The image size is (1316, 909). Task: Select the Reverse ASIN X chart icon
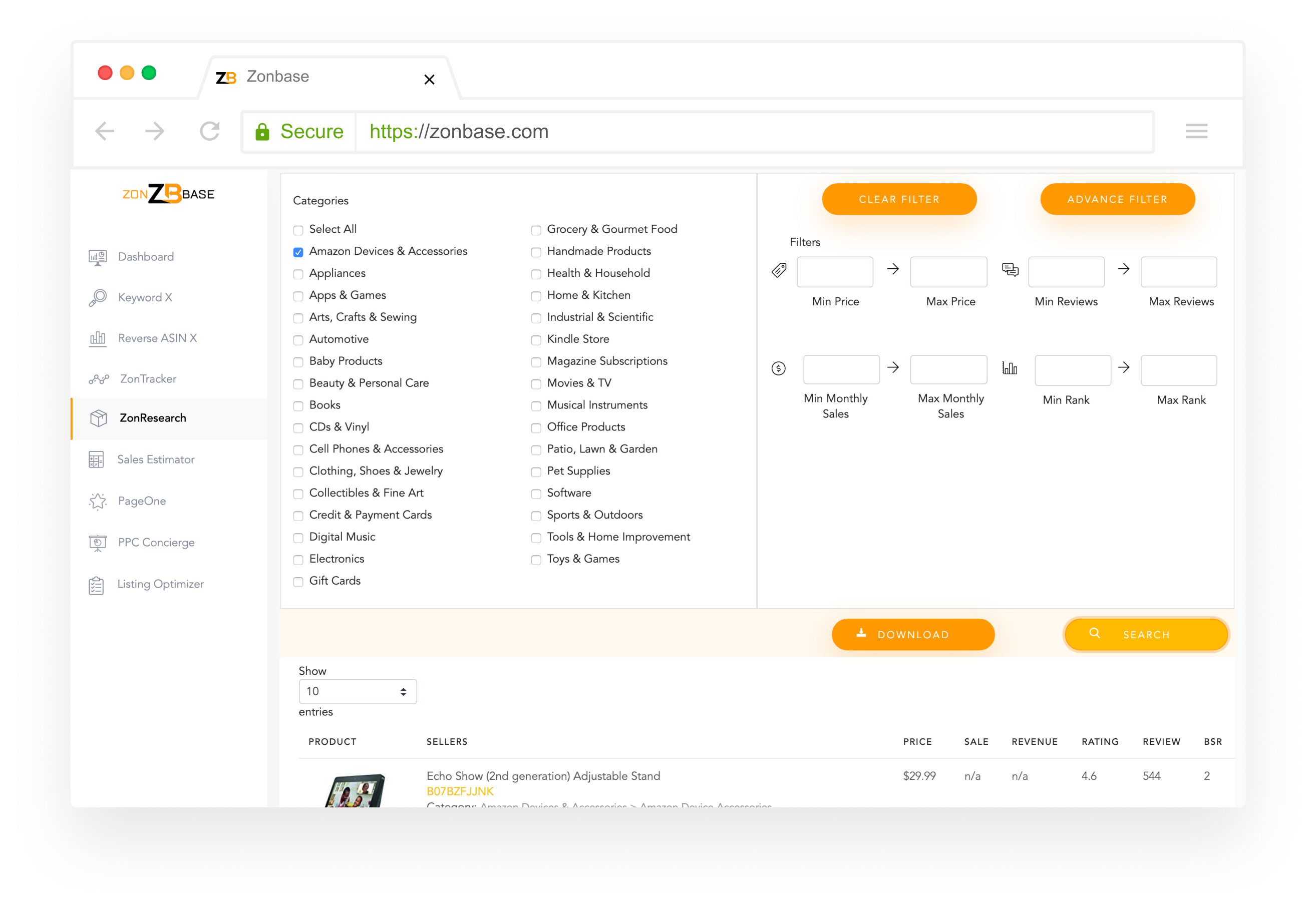click(98, 339)
